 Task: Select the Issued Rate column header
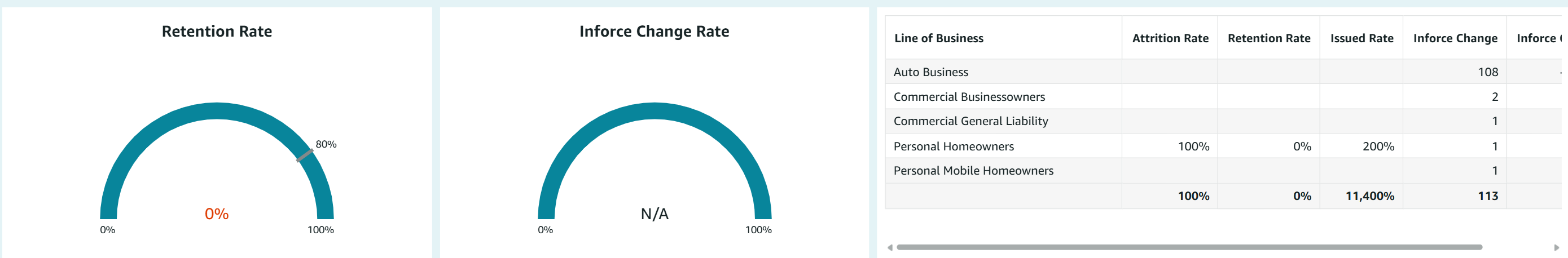point(1361,38)
